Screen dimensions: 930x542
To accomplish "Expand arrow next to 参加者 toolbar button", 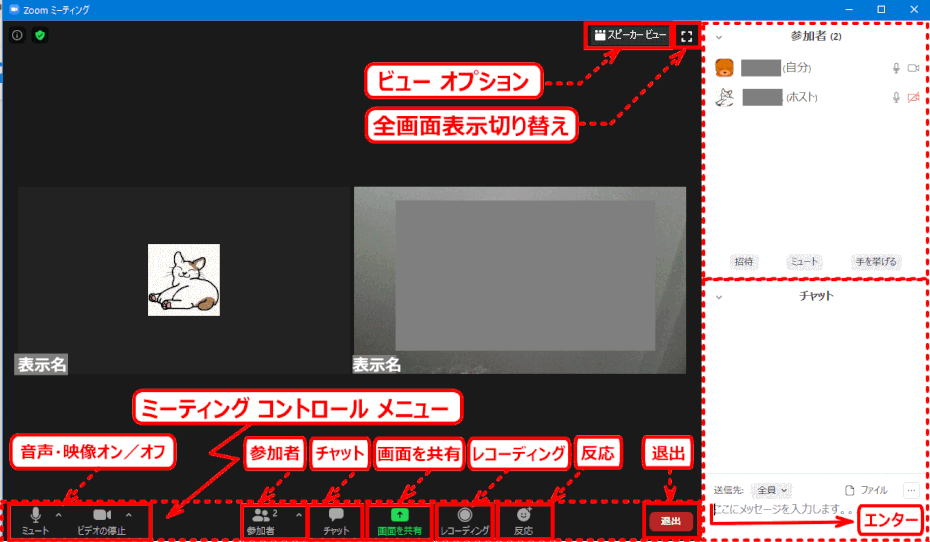I will 298,515.
